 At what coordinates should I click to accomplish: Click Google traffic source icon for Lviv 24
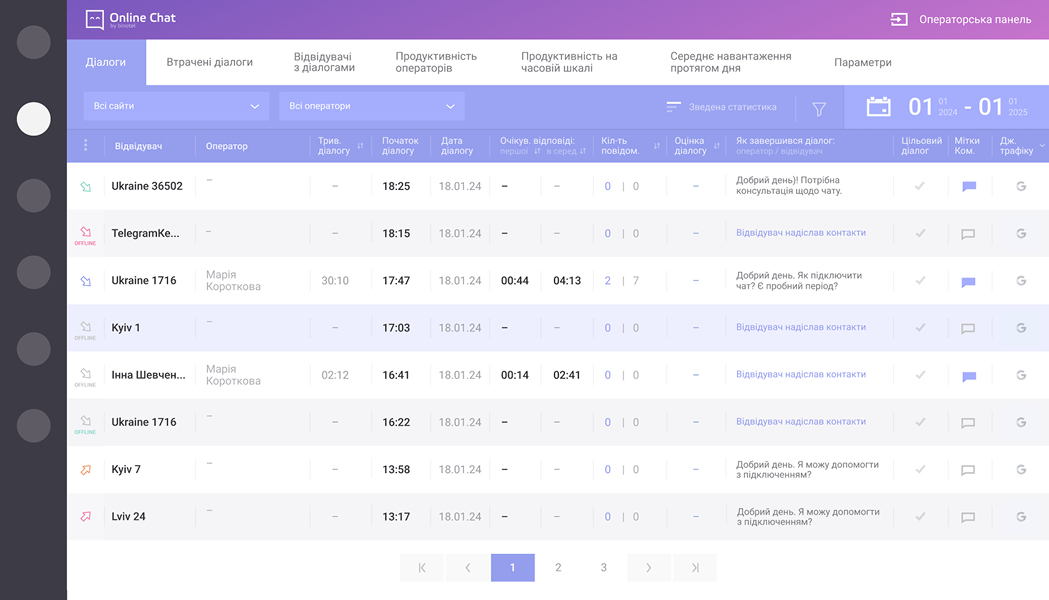(x=1021, y=517)
